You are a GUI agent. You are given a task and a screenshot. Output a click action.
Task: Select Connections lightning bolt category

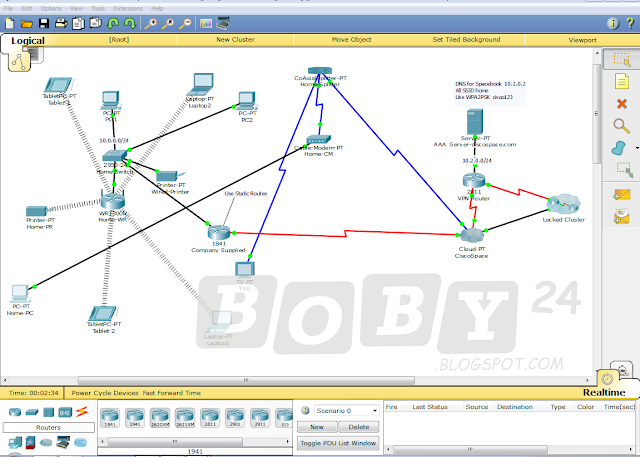click(x=82, y=412)
